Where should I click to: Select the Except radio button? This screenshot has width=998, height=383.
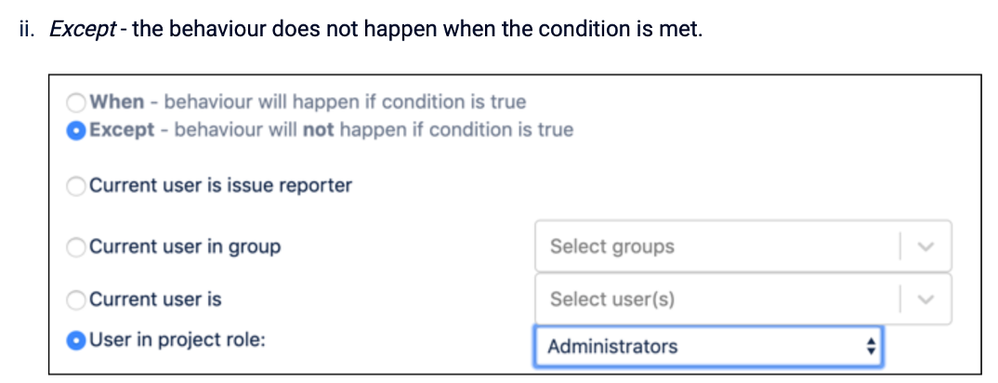pyautogui.click(x=76, y=130)
